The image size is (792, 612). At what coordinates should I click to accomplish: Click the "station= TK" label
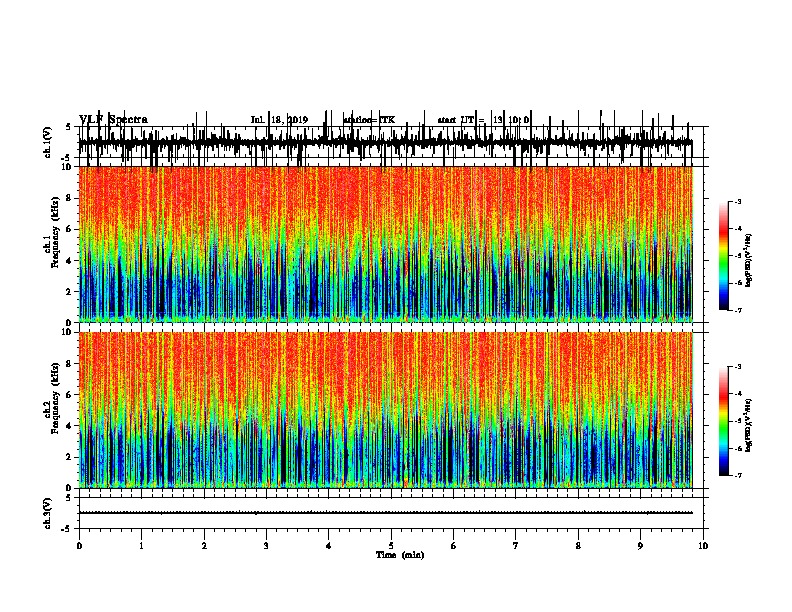pos(369,120)
